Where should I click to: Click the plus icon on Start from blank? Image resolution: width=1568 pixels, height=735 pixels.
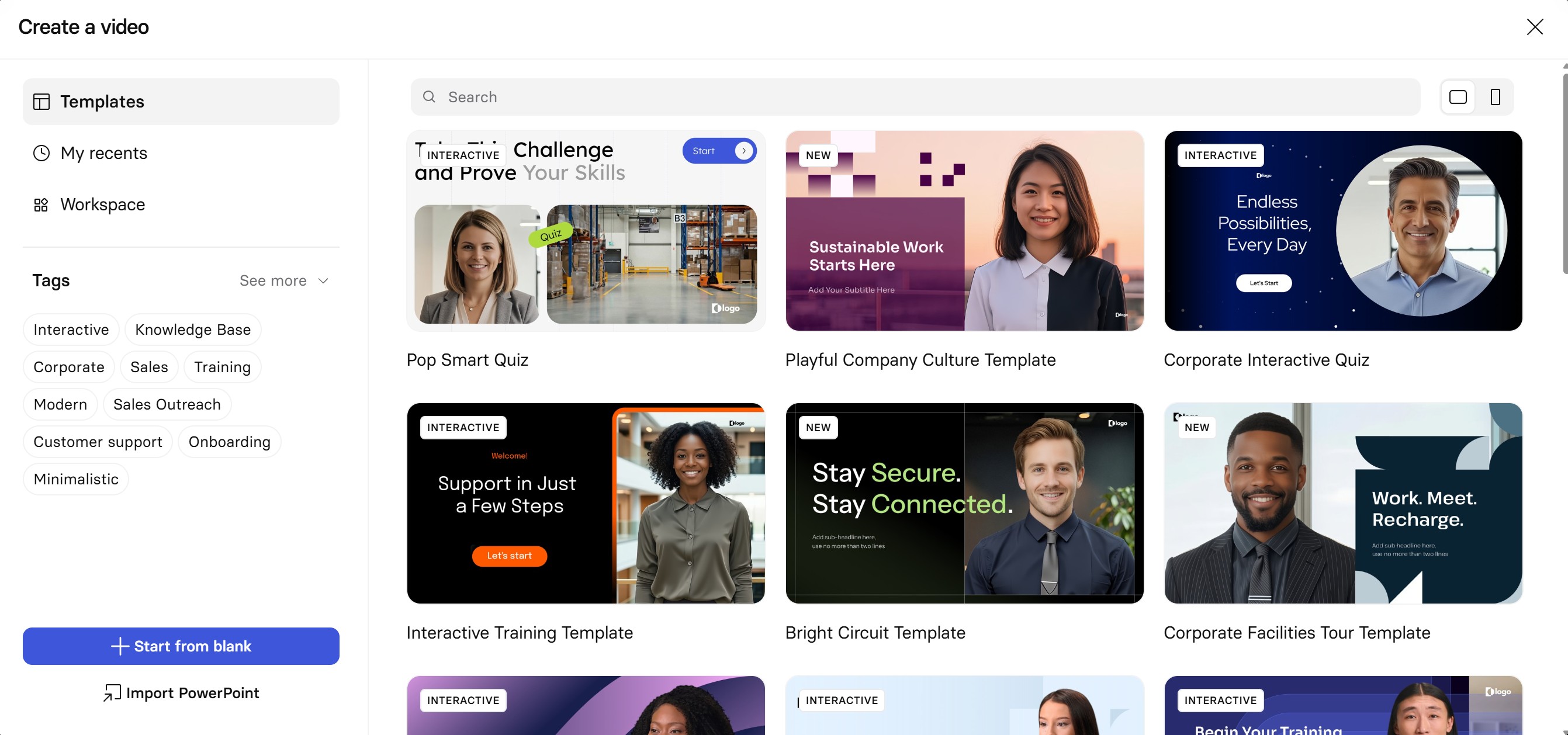point(120,646)
